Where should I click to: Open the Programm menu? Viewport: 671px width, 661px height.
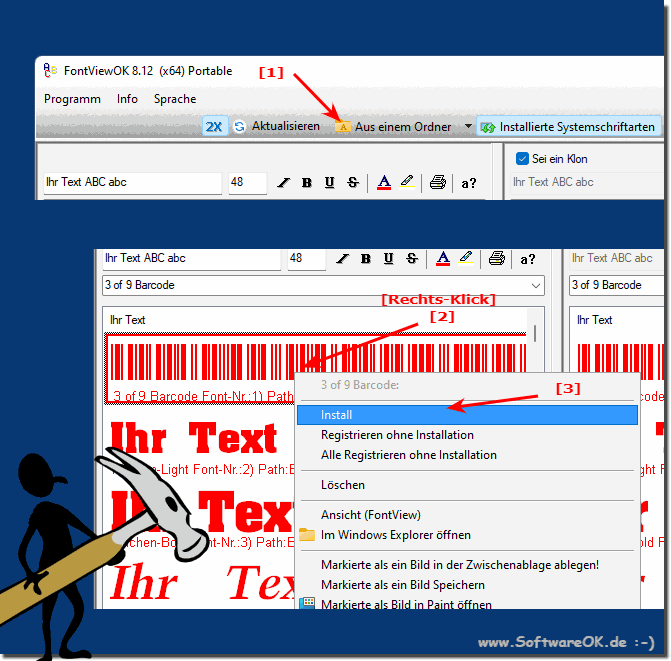pos(72,99)
